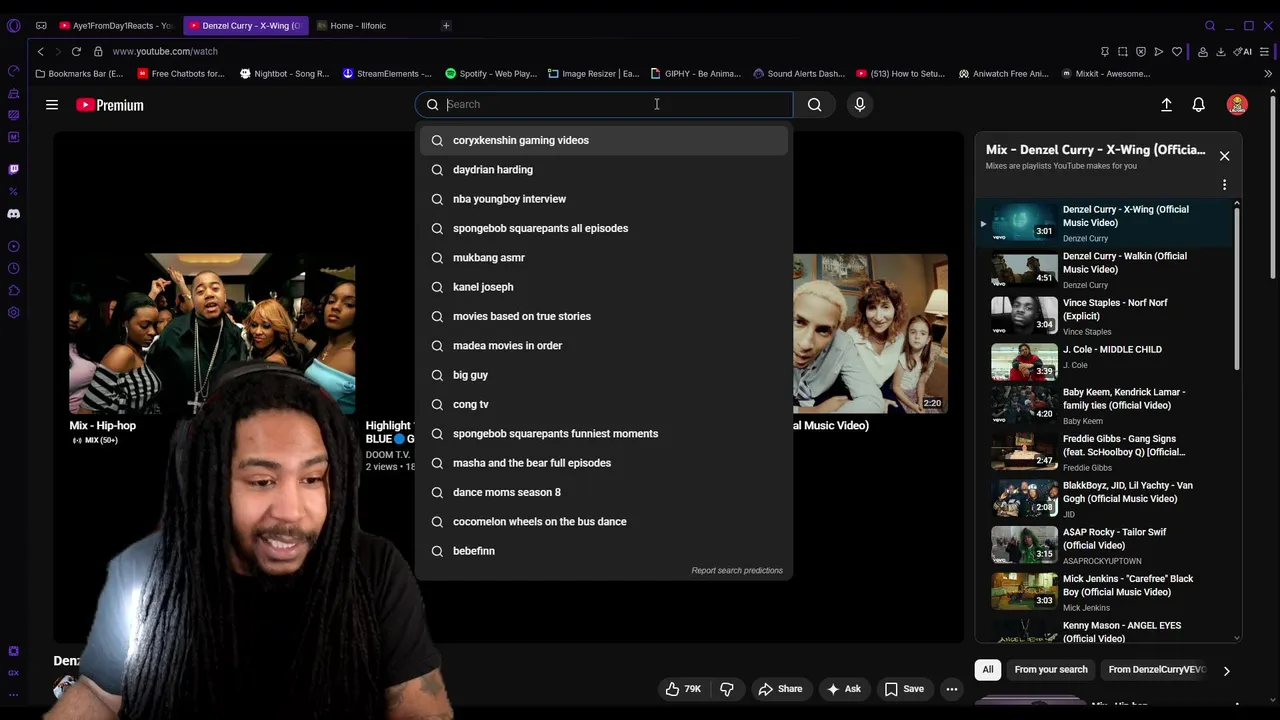Expand hidden bookmarks with double chevron

pos(1268,73)
